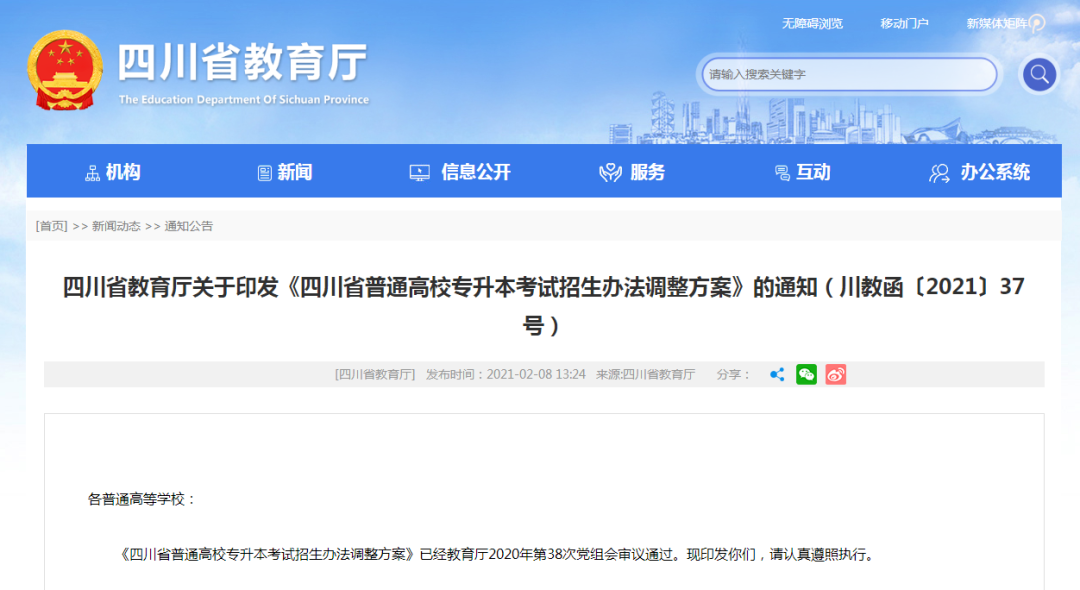Image resolution: width=1080 pixels, height=590 pixels.
Task: Click the 办公系统 user icon
Action: pyautogui.click(x=939, y=173)
